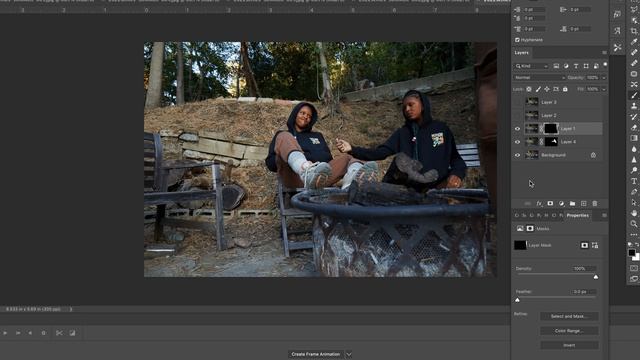Viewport: 640px width, 360px height.
Task: Filter layers by shape layer type
Action: [586, 66]
